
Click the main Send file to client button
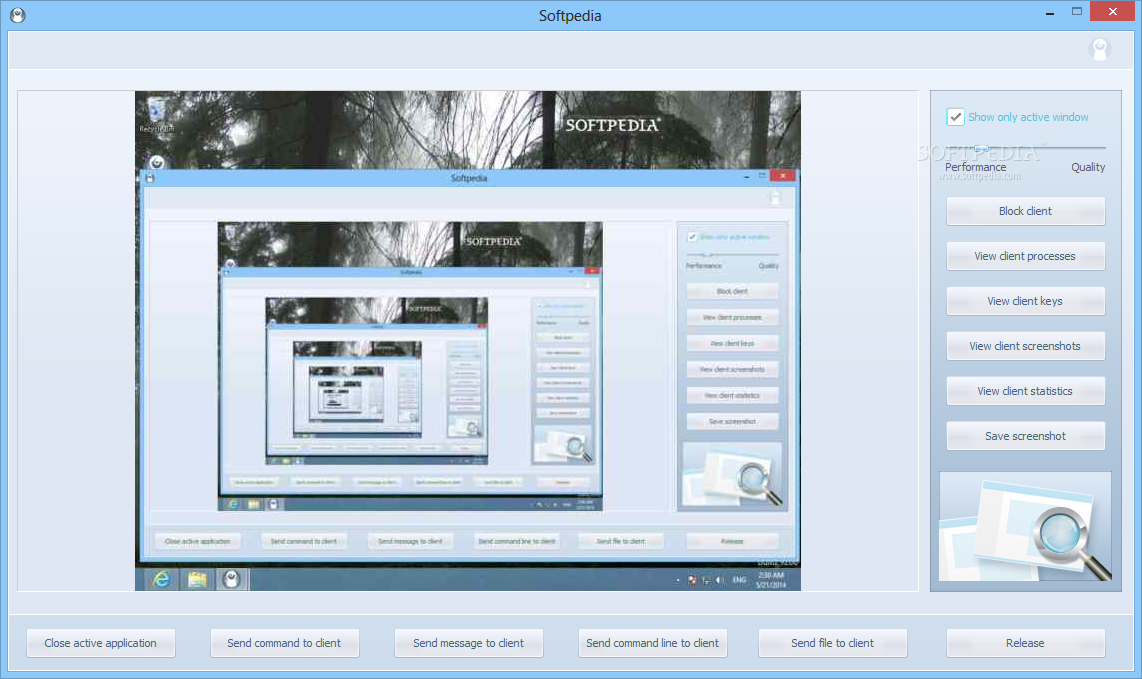click(x=832, y=643)
